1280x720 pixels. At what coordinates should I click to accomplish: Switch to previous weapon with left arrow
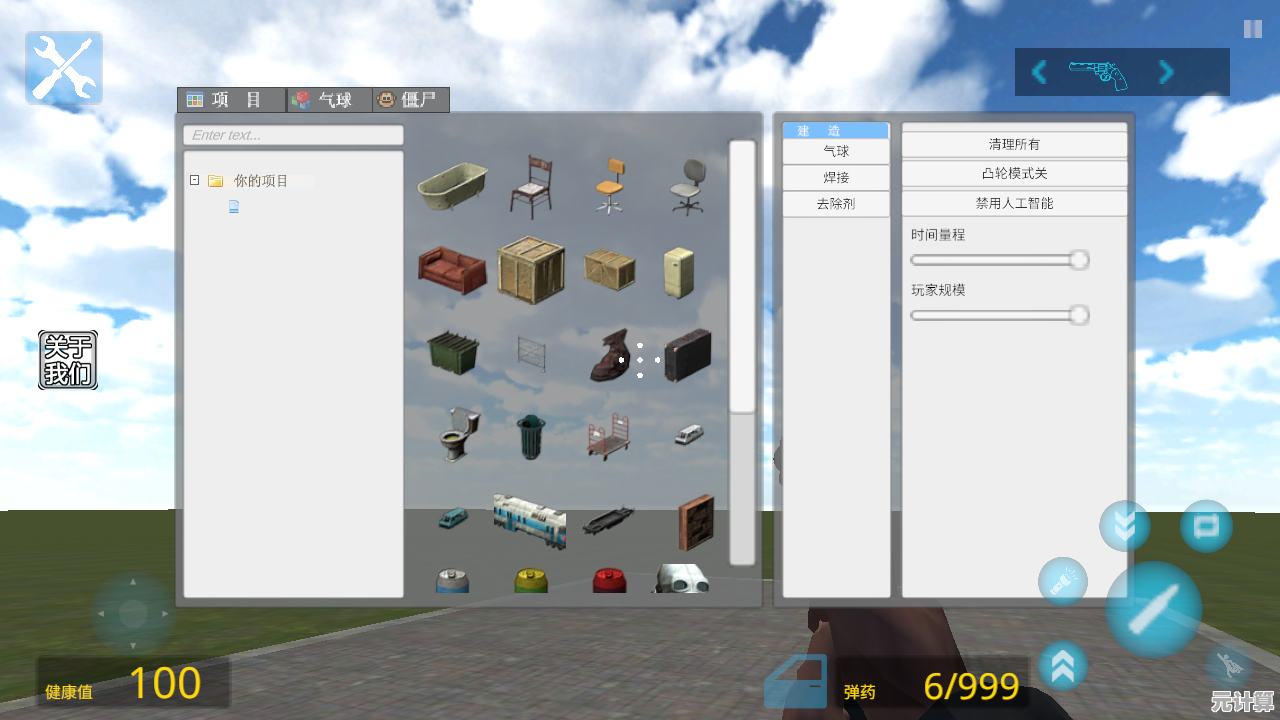tap(1039, 72)
